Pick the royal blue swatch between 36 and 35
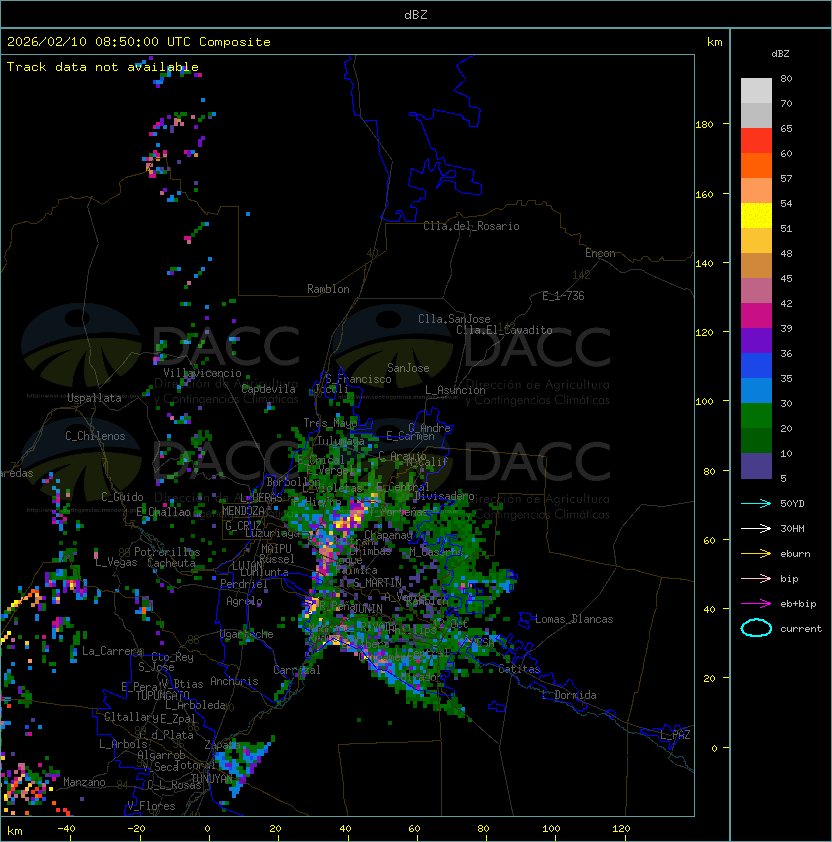Viewport: 832px width, 842px height. click(x=756, y=366)
